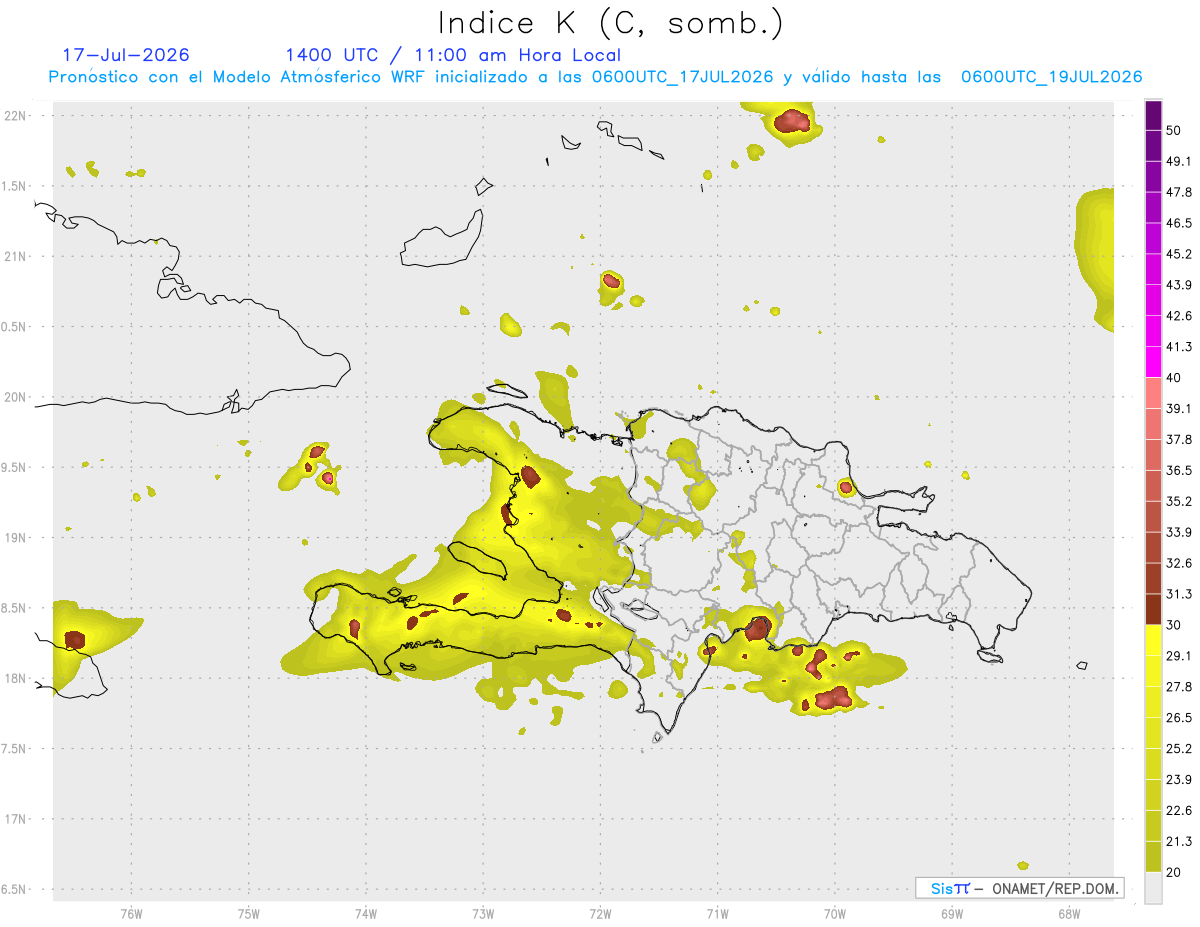The image size is (1200, 927).
Task: Click the '25.2' colorbar label
Action: click(x=1179, y=748)
